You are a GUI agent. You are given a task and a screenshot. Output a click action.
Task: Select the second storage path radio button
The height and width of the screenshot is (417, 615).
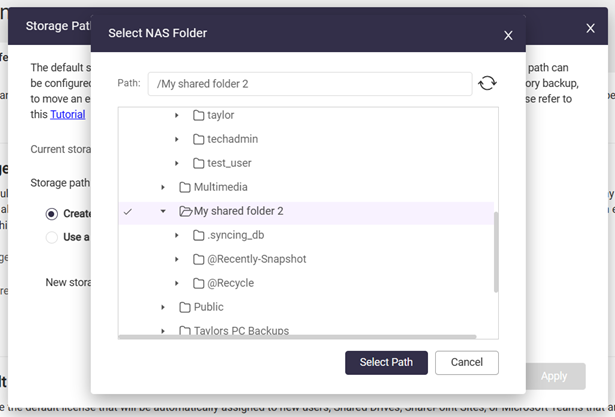[x=52, y=237]
